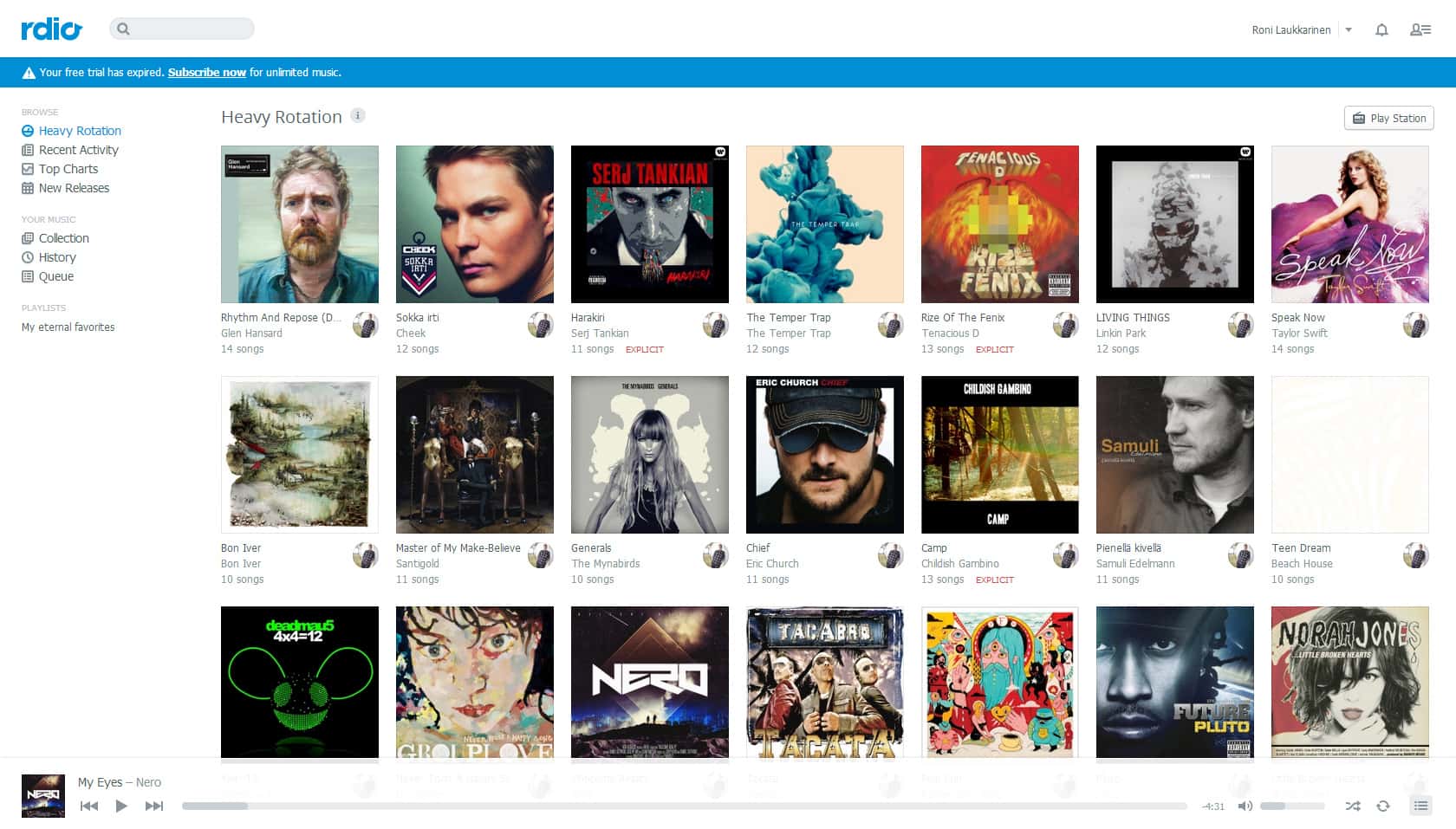Open the Future Pluto album cover

1175,683
